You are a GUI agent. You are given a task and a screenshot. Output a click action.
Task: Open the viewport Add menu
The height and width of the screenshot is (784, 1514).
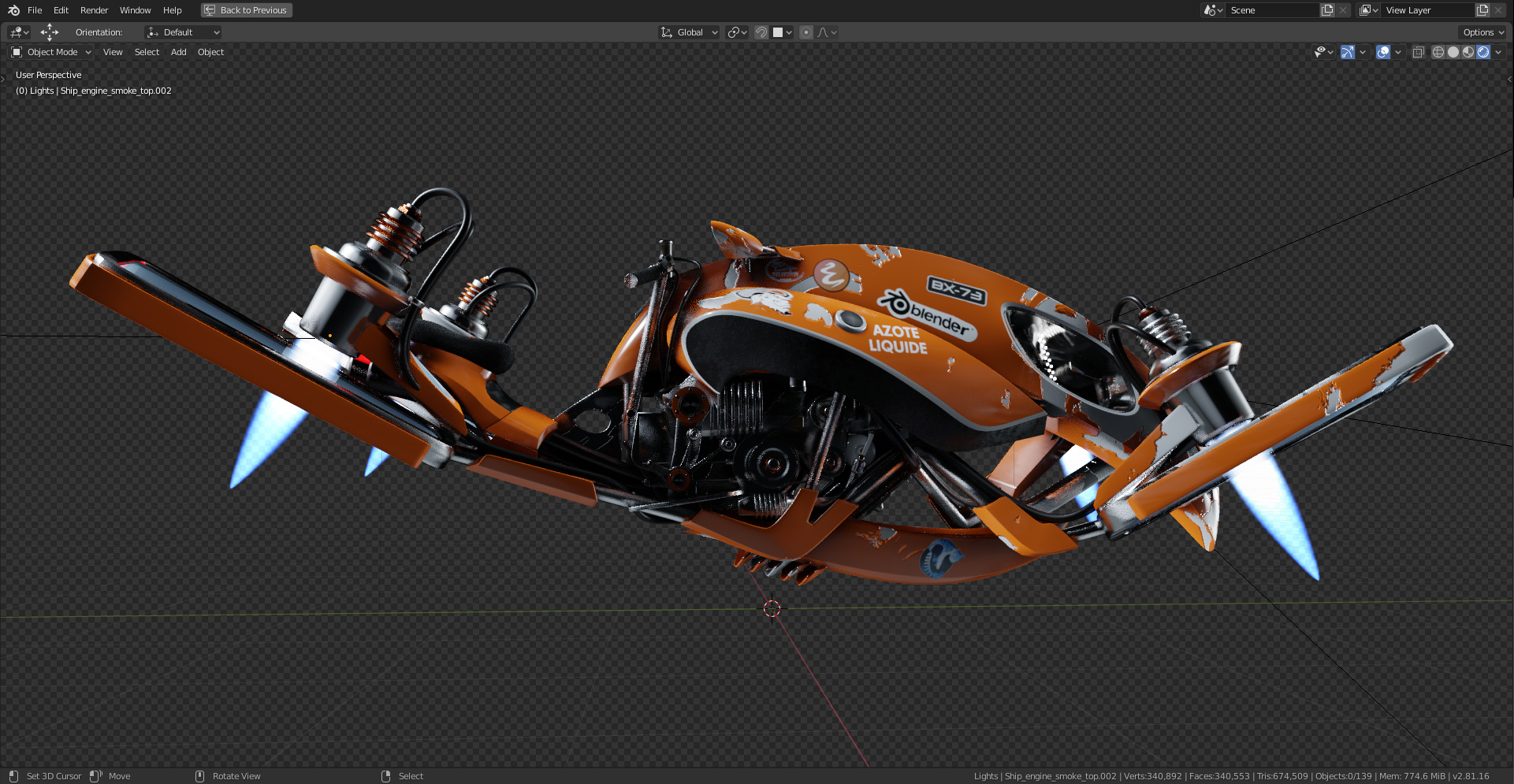pos(179,52)
